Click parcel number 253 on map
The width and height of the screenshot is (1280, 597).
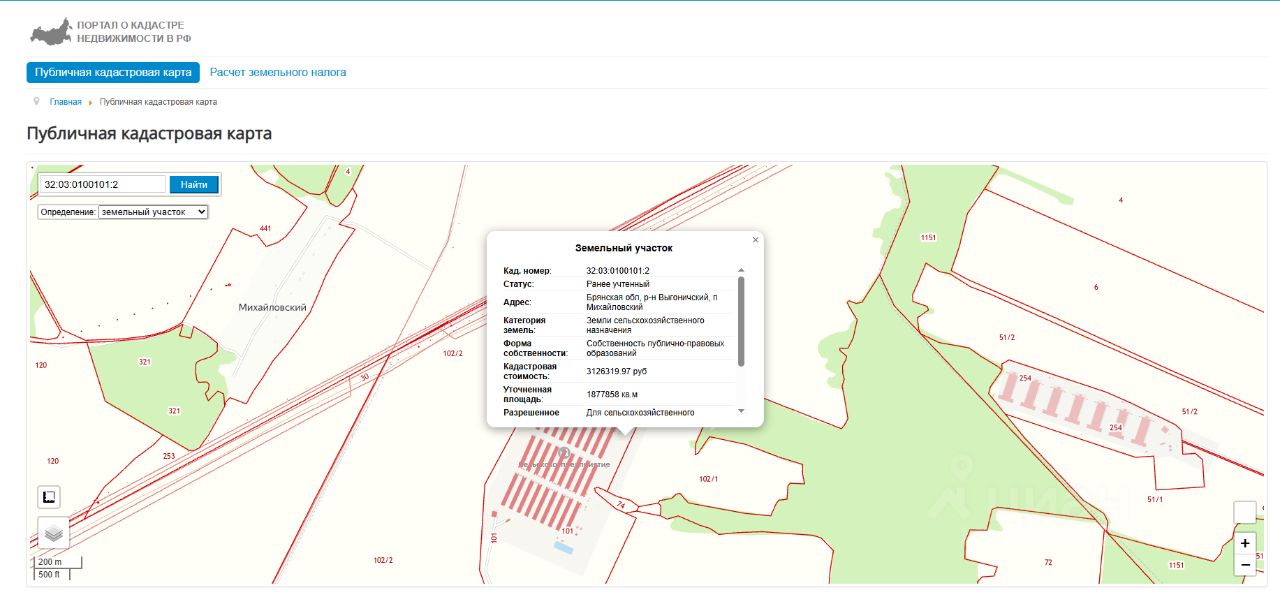pyautogui.click(x=168, y=455)
